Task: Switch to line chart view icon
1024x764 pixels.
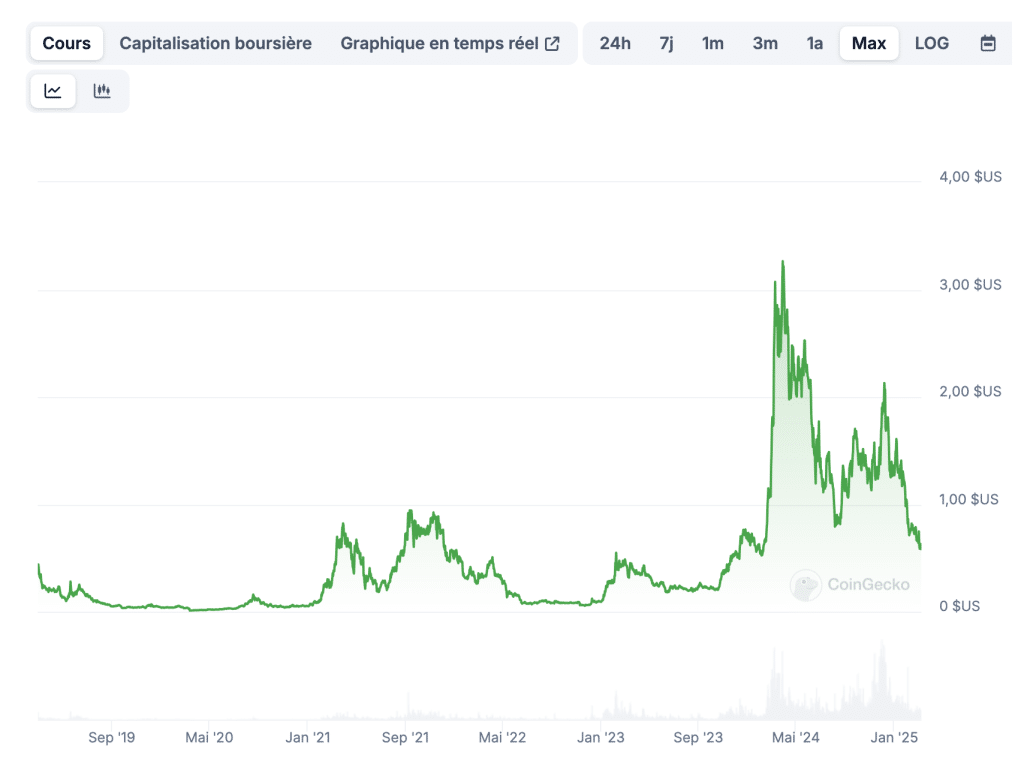Action: (x=53, y=91)
